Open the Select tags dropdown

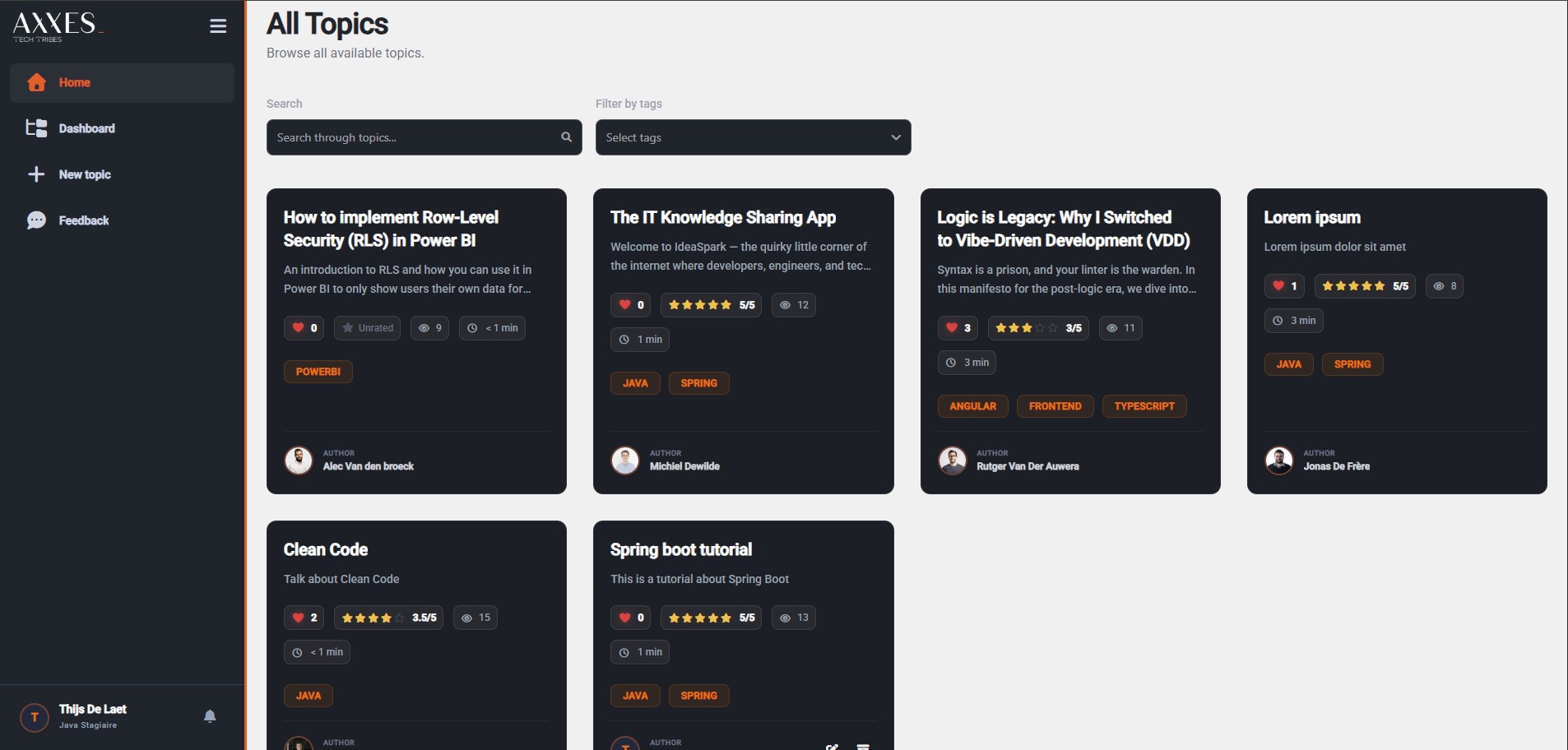tap(753, 137)
